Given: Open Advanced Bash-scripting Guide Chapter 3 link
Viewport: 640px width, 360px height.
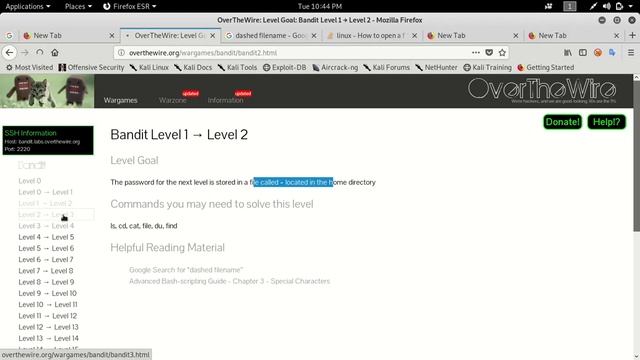Looking at the screenshot, I should click(x=229, y=281).
